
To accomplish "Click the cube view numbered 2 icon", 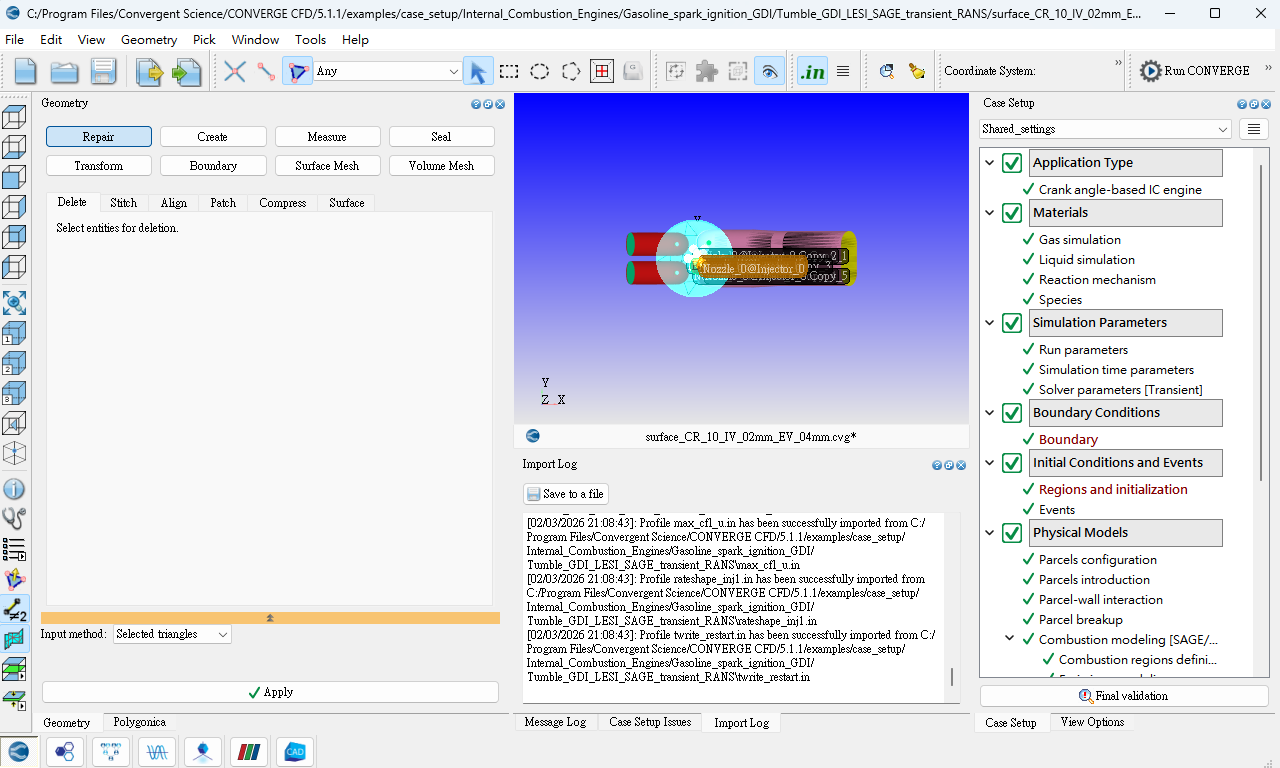I will (14, 363).
